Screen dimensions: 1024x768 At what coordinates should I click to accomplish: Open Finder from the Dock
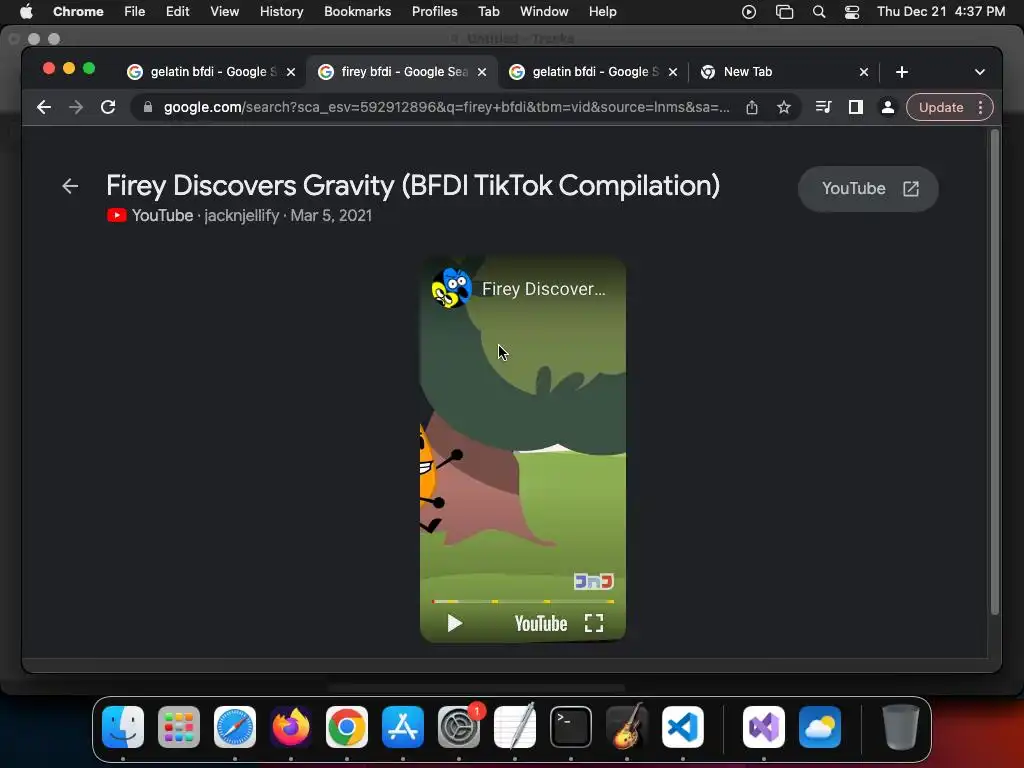[123, 727]
